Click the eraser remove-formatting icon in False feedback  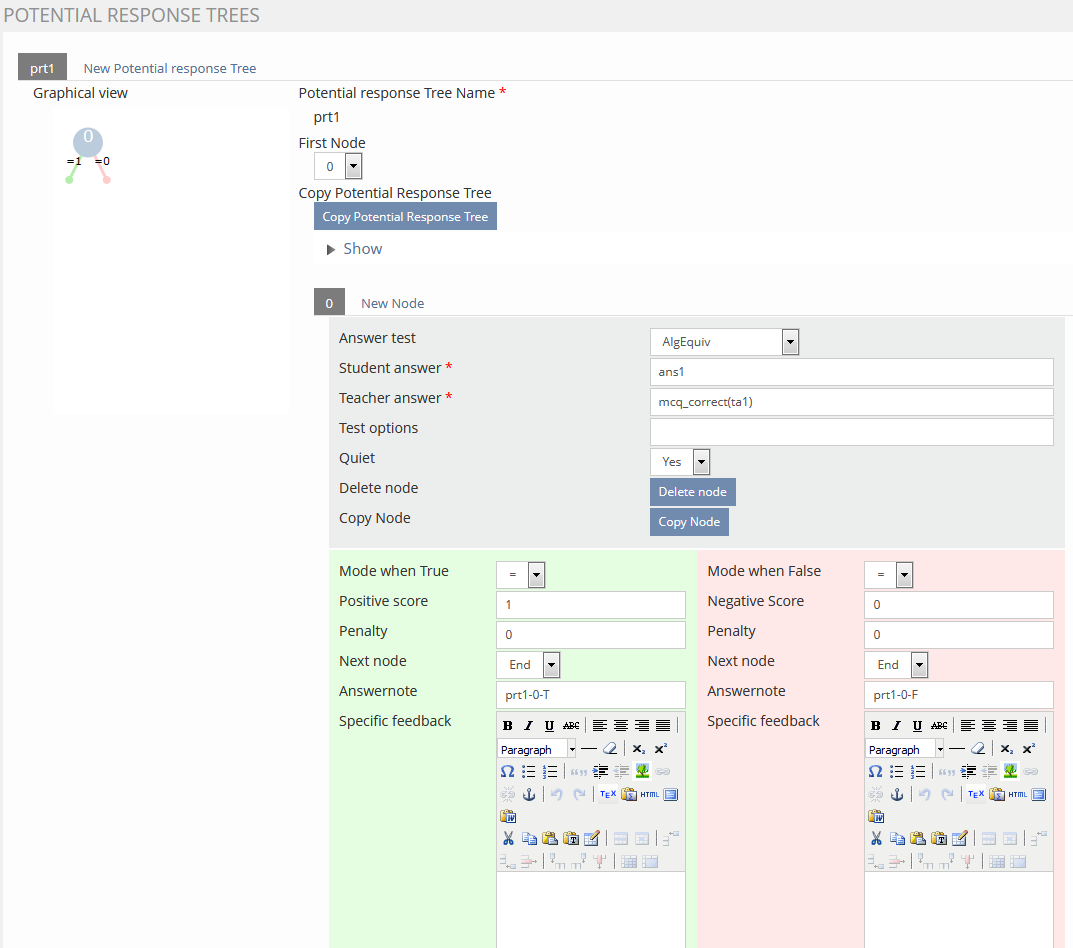pos(978,749)
